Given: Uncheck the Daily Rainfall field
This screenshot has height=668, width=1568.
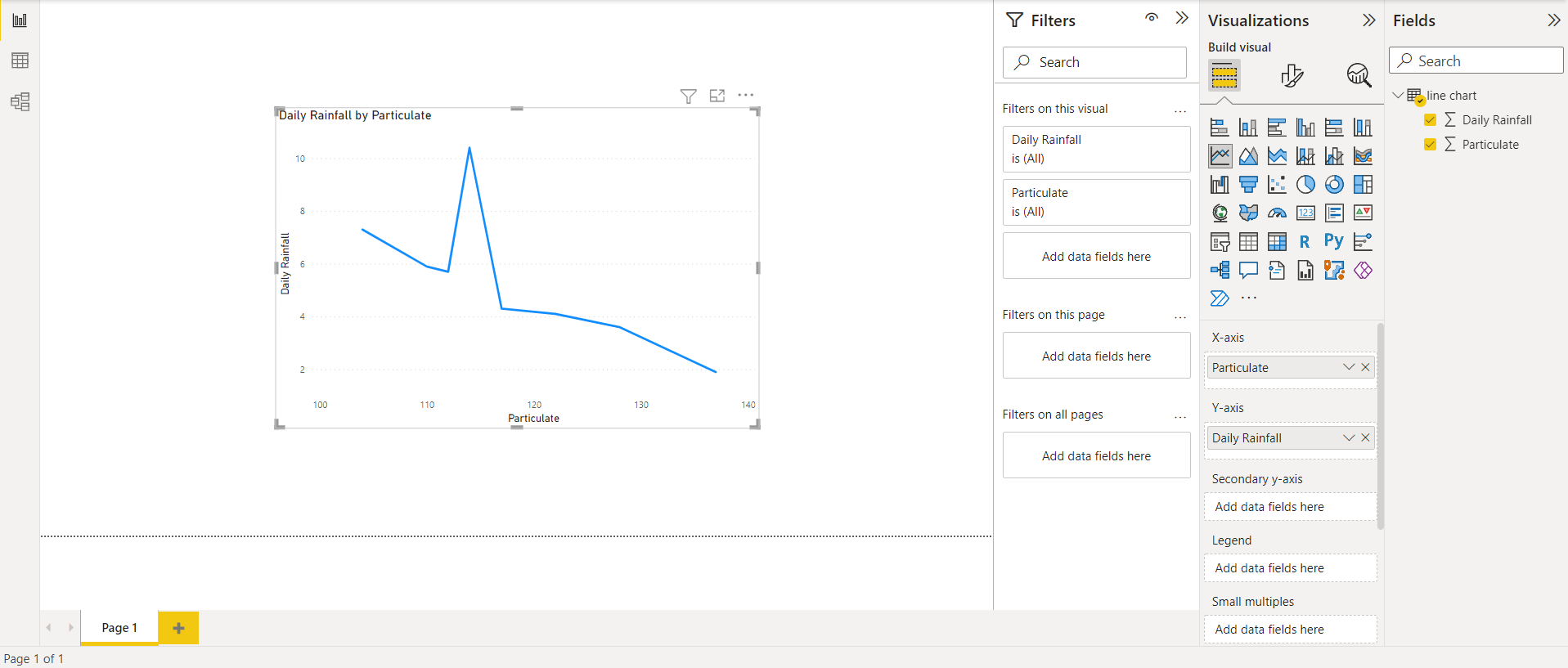Looking at the screenshot, I should [1430, 120].
